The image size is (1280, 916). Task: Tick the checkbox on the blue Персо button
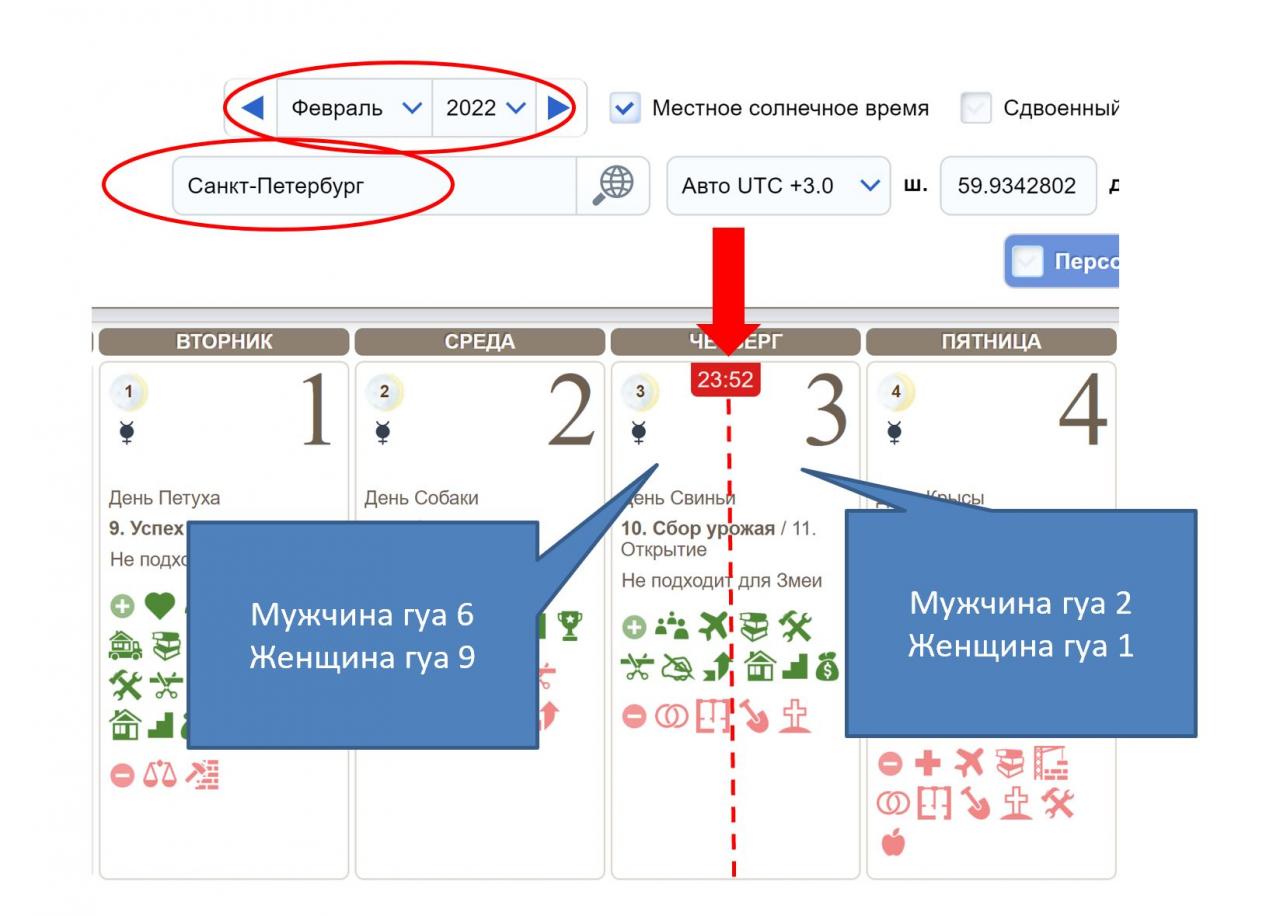point(1027,262)
